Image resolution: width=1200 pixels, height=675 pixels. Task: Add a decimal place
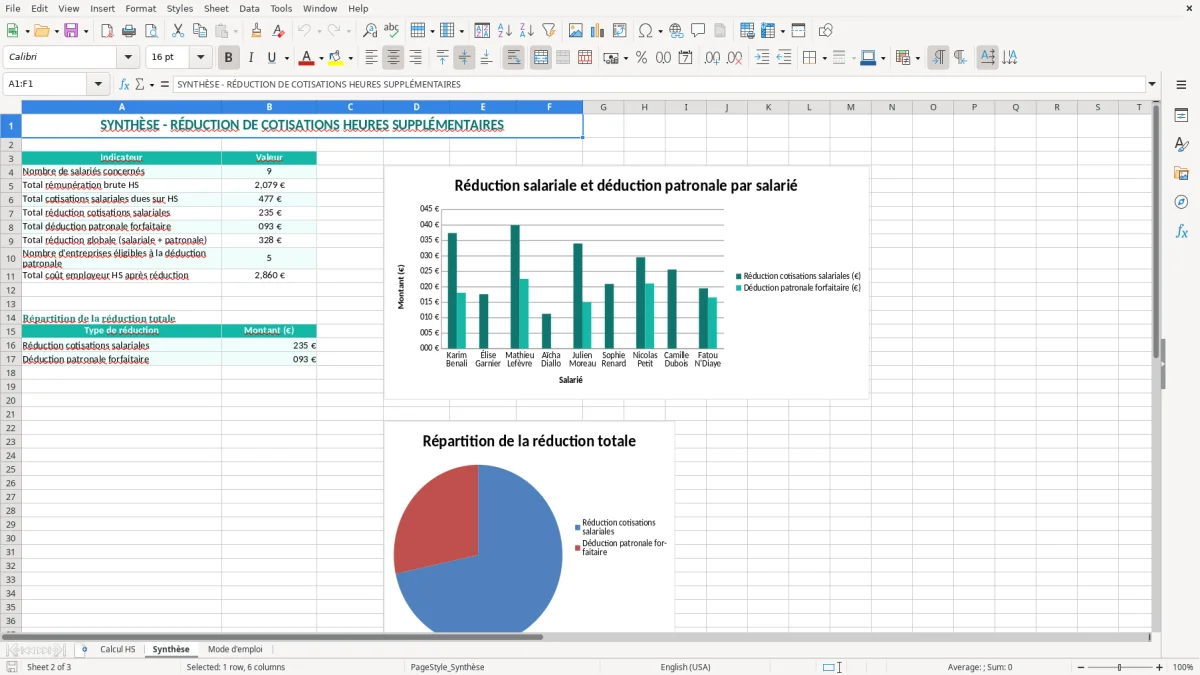(x=712, y=58)
